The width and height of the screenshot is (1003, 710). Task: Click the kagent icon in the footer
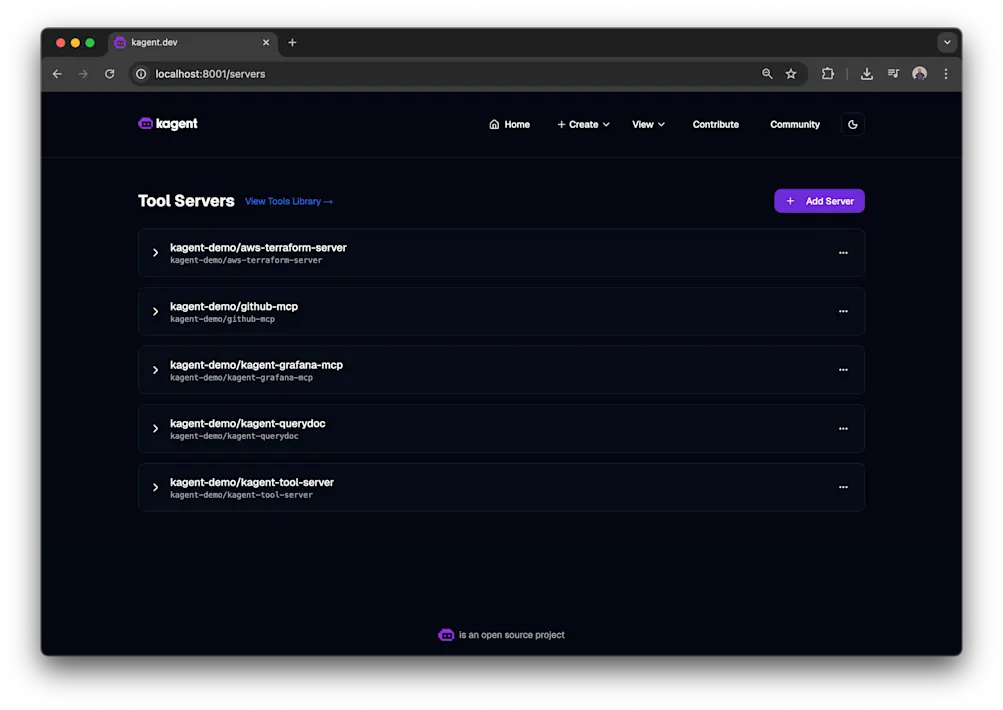point(445,634)
